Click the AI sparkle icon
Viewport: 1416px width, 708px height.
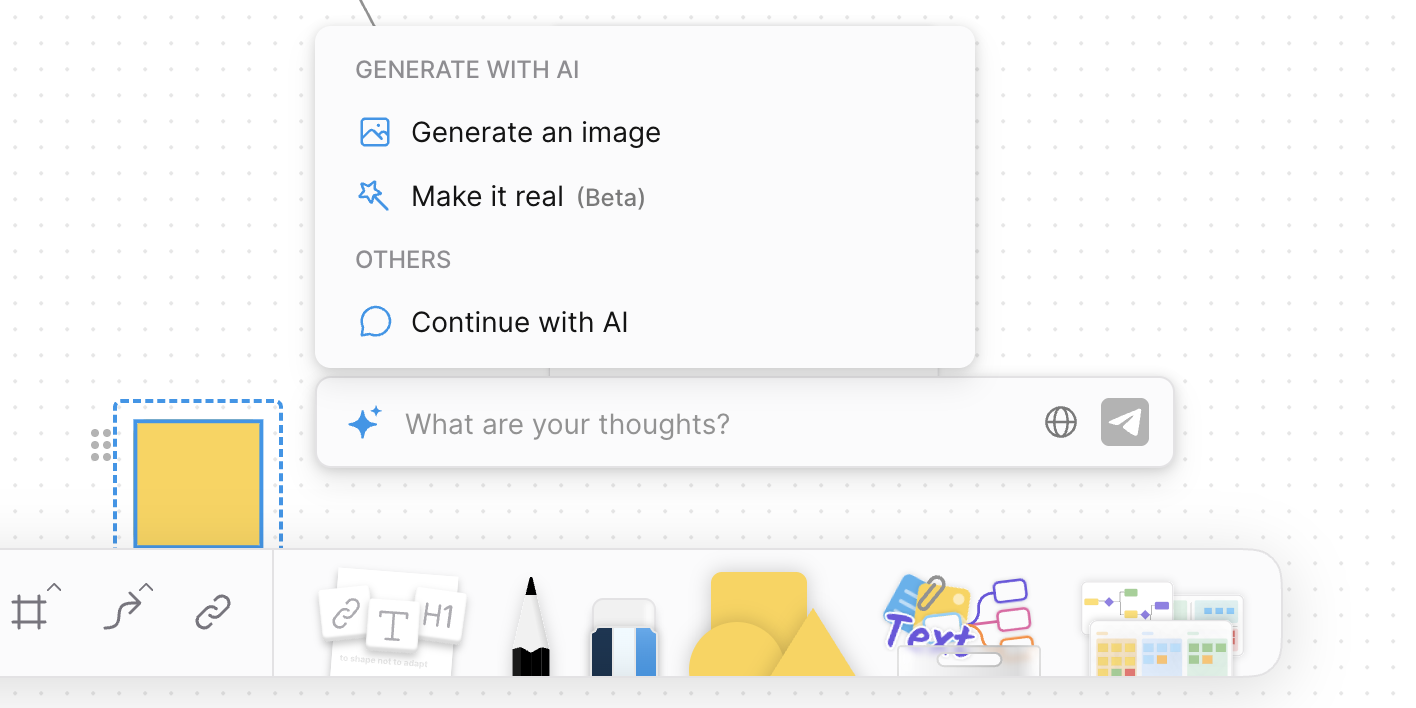click(364, 424)
